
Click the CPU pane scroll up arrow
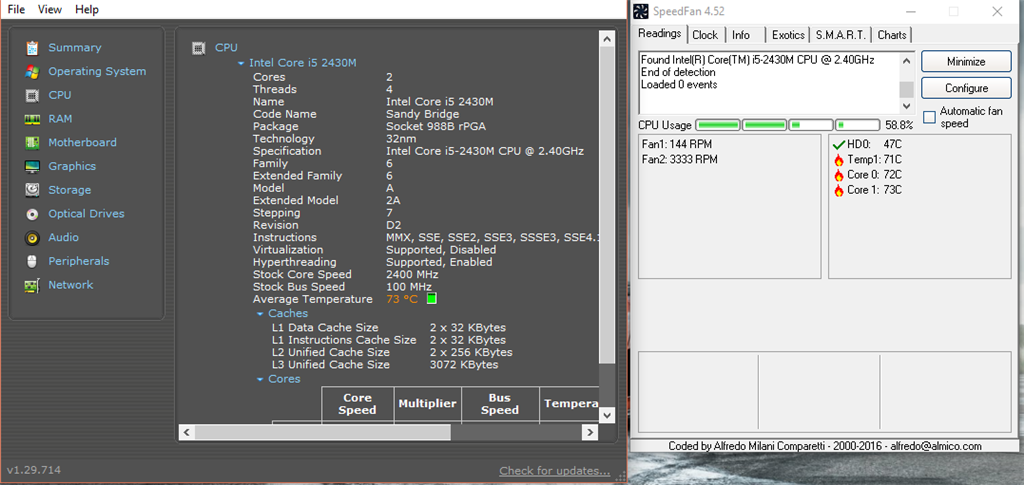607,39
